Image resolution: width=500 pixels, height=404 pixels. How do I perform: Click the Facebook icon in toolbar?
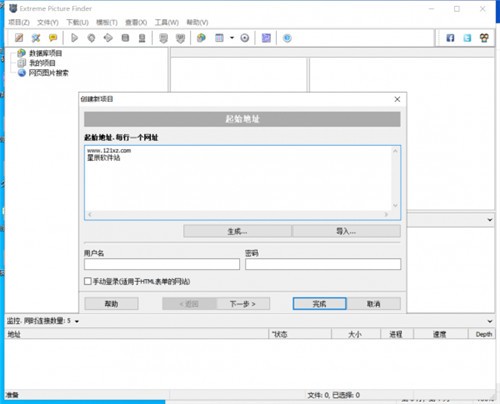point(450,38)
